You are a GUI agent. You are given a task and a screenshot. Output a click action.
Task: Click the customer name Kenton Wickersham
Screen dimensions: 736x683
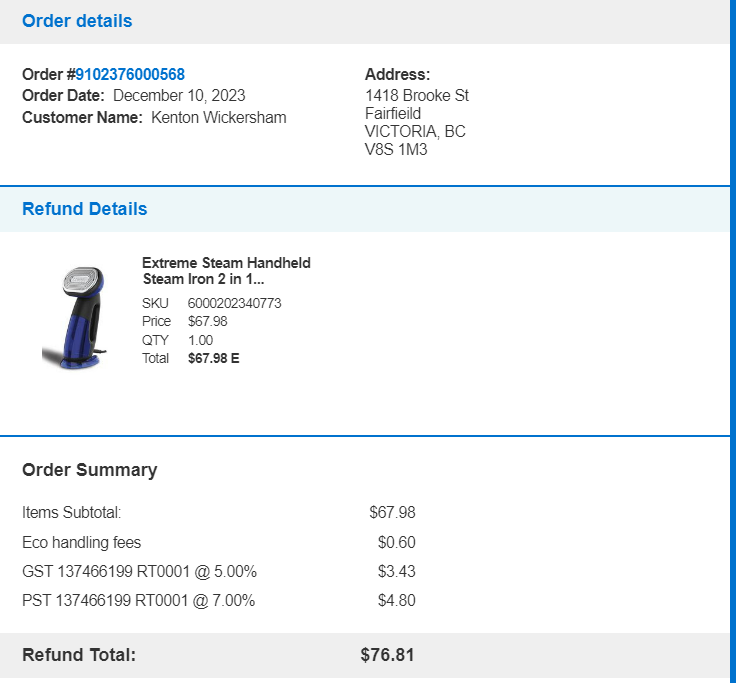[x=219, y=117]
